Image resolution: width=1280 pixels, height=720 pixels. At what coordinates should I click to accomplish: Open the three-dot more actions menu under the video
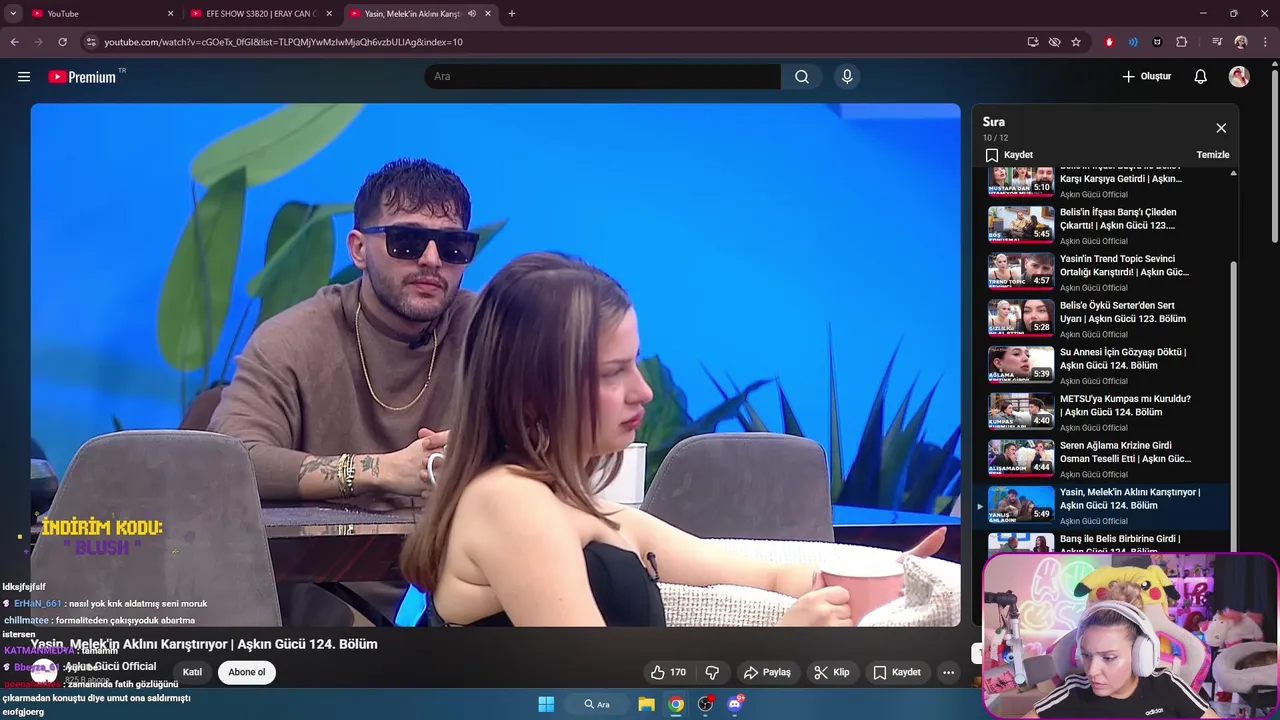point(948,672)
